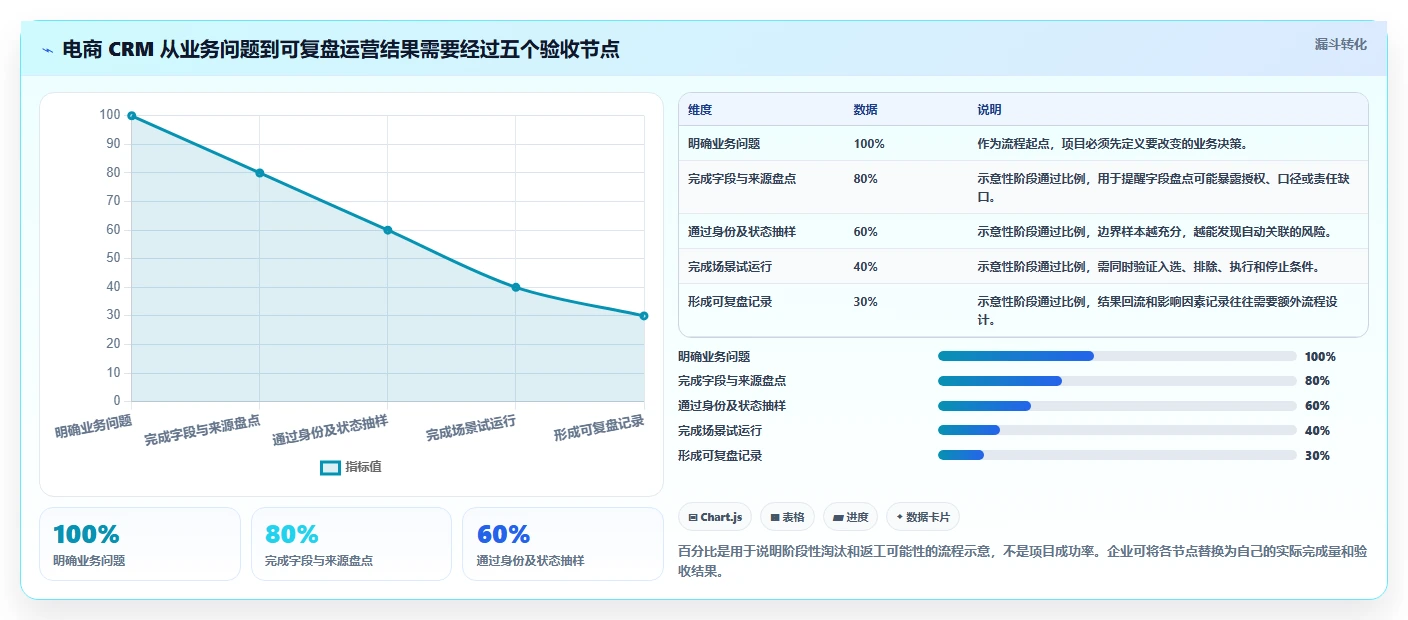This screenshot has height=620, width=1408.
Task: Click the x-axis label 完成场景试运行 under the chart
Action: pos(471,429)
